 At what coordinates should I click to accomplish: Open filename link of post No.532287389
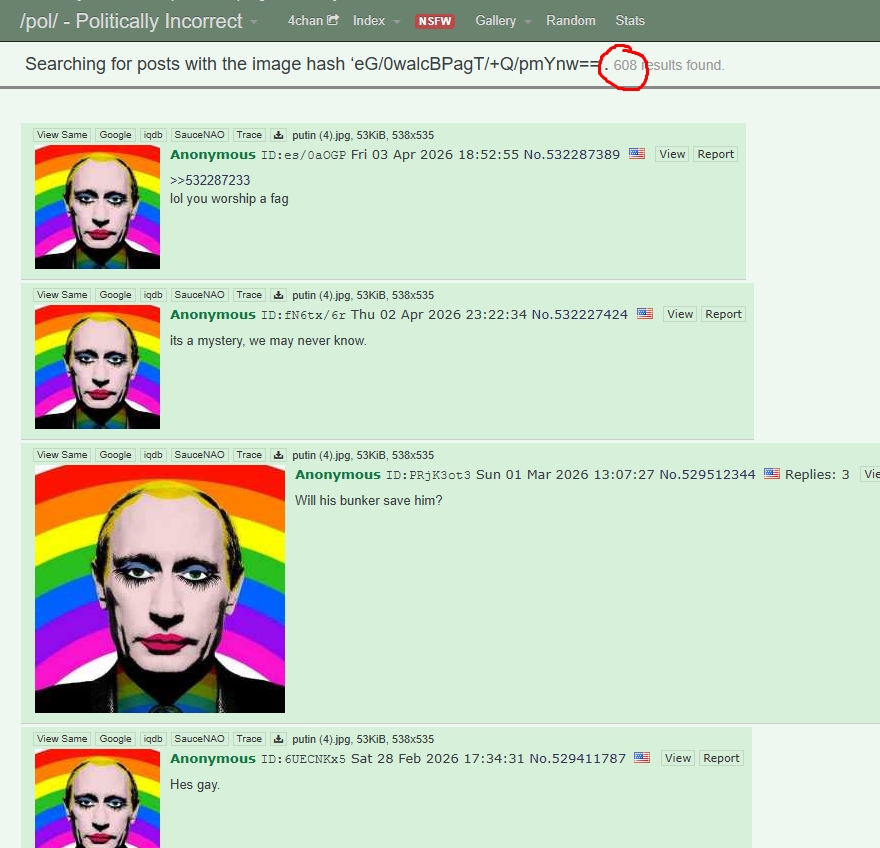322,135
